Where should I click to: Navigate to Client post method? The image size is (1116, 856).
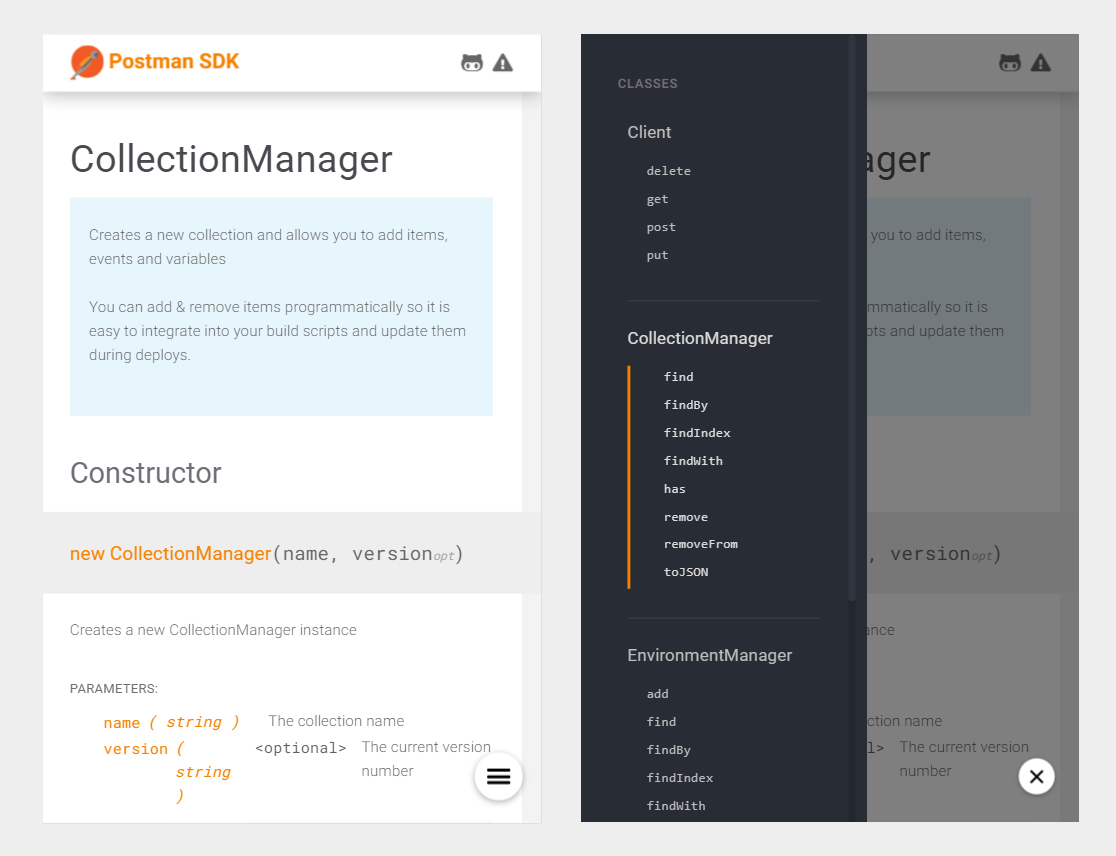661,227
